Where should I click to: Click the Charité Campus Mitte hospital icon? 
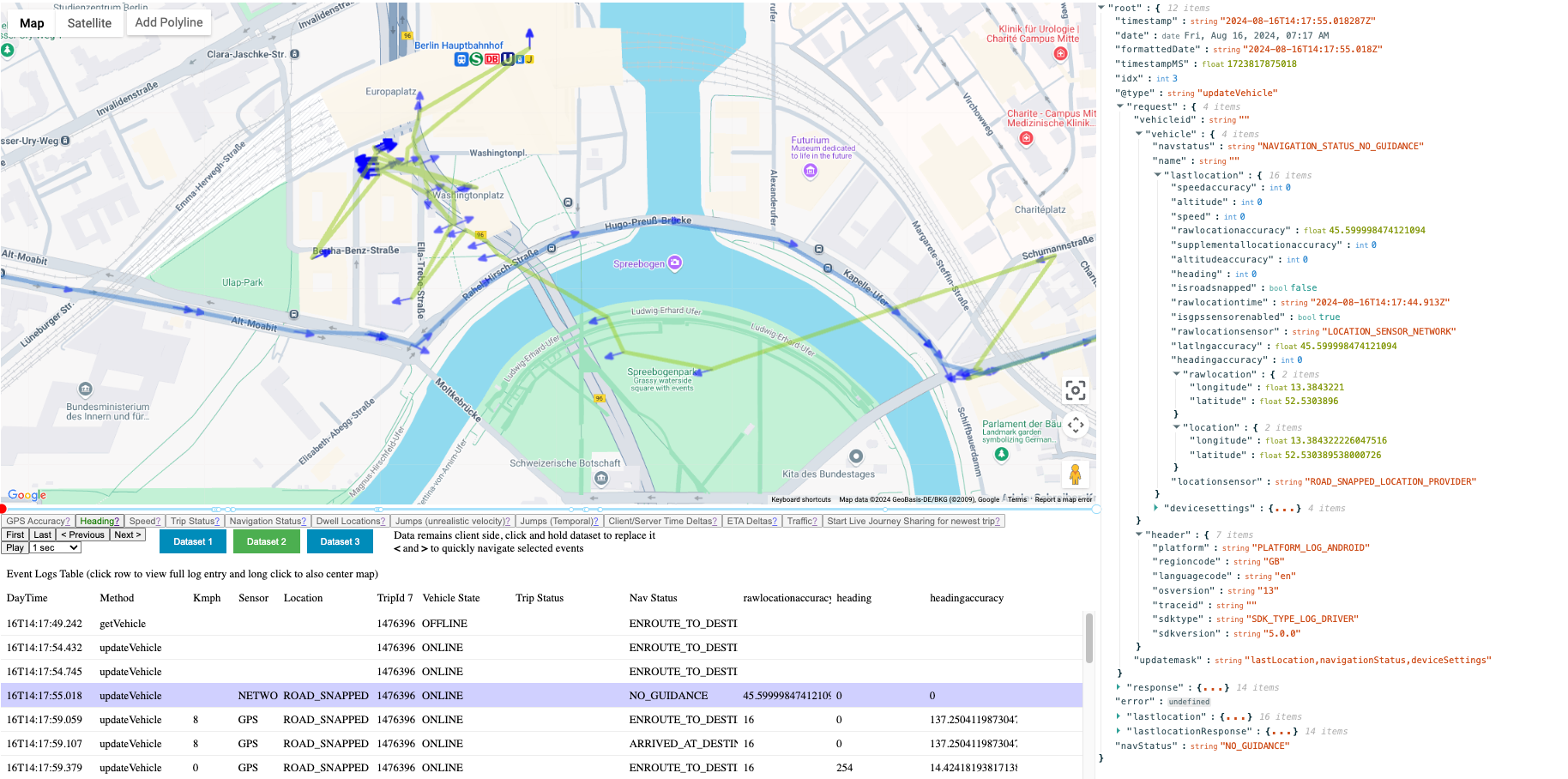coord(1061,53)
